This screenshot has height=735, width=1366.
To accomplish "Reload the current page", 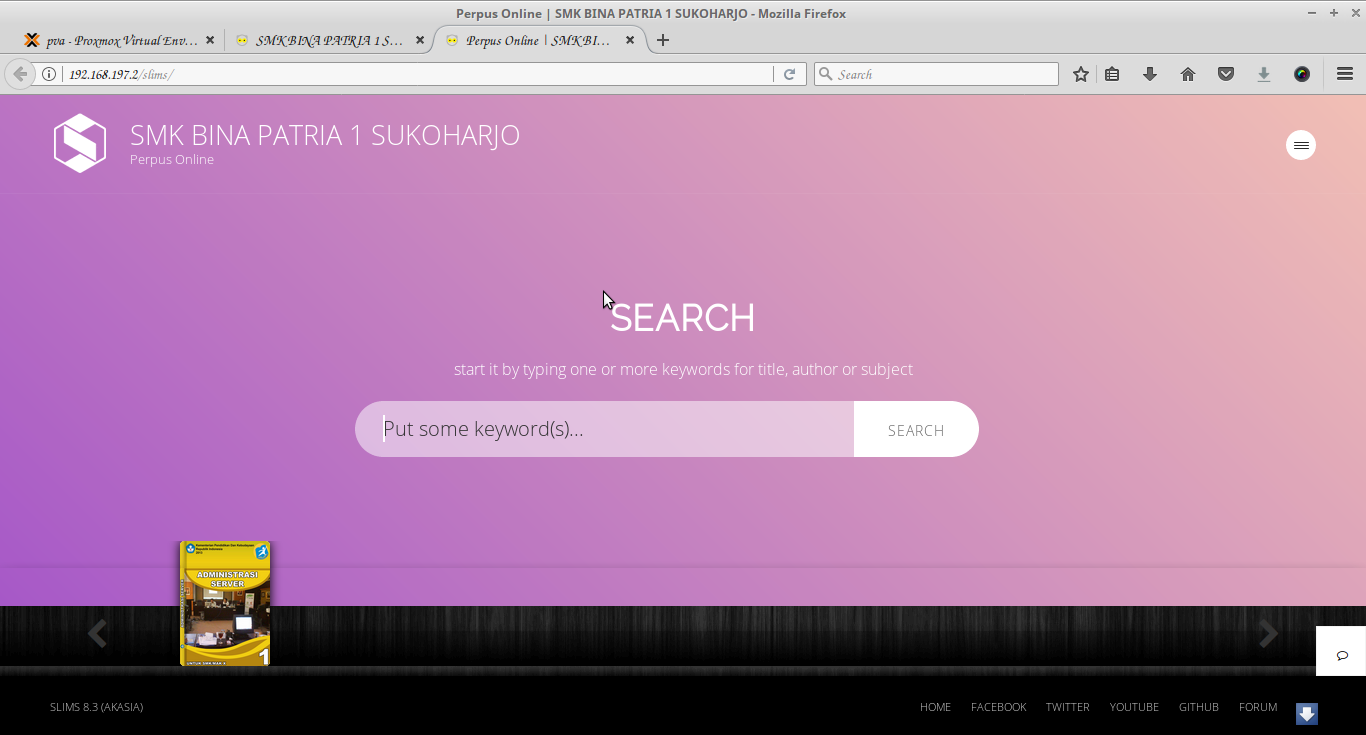I will click(789, 74).
